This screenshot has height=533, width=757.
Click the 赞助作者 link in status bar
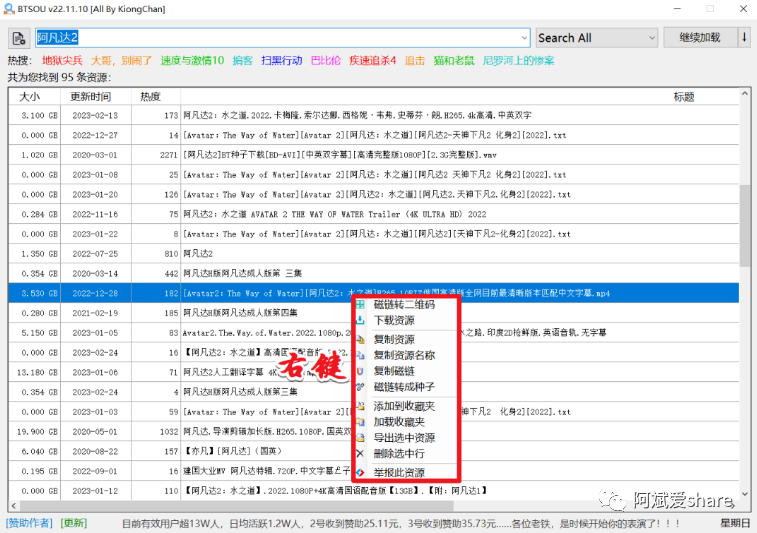29,523
